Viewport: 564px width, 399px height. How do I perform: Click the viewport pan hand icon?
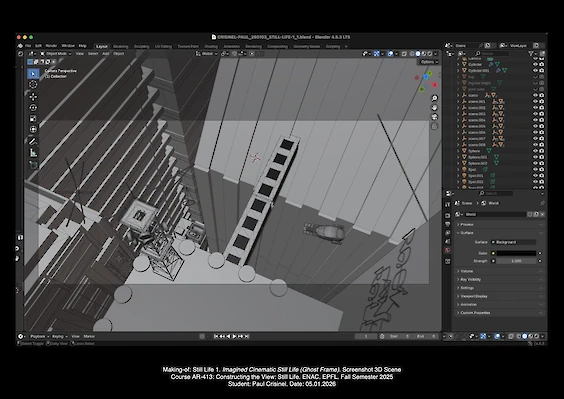435,108
